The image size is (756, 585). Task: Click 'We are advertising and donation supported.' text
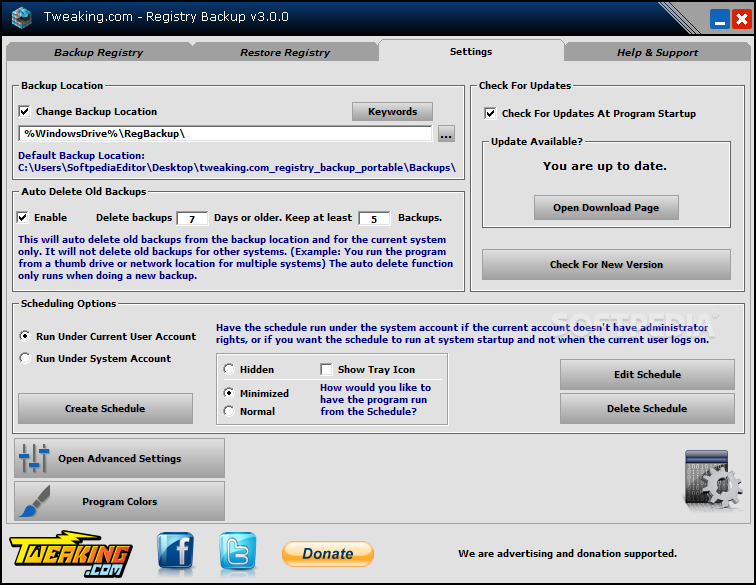coord(567,553)
